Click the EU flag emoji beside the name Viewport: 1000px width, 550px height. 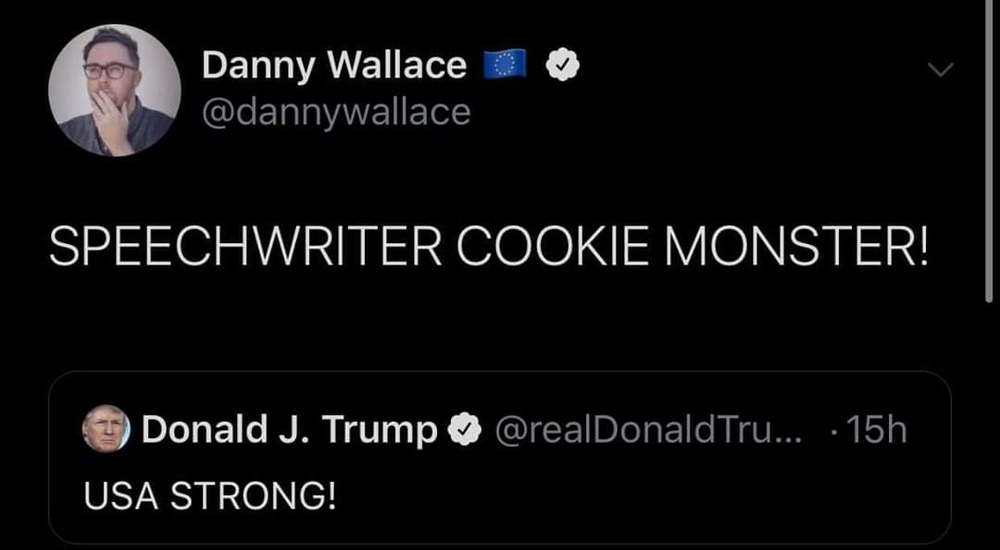pyautogui.click(x=504, y=66)
